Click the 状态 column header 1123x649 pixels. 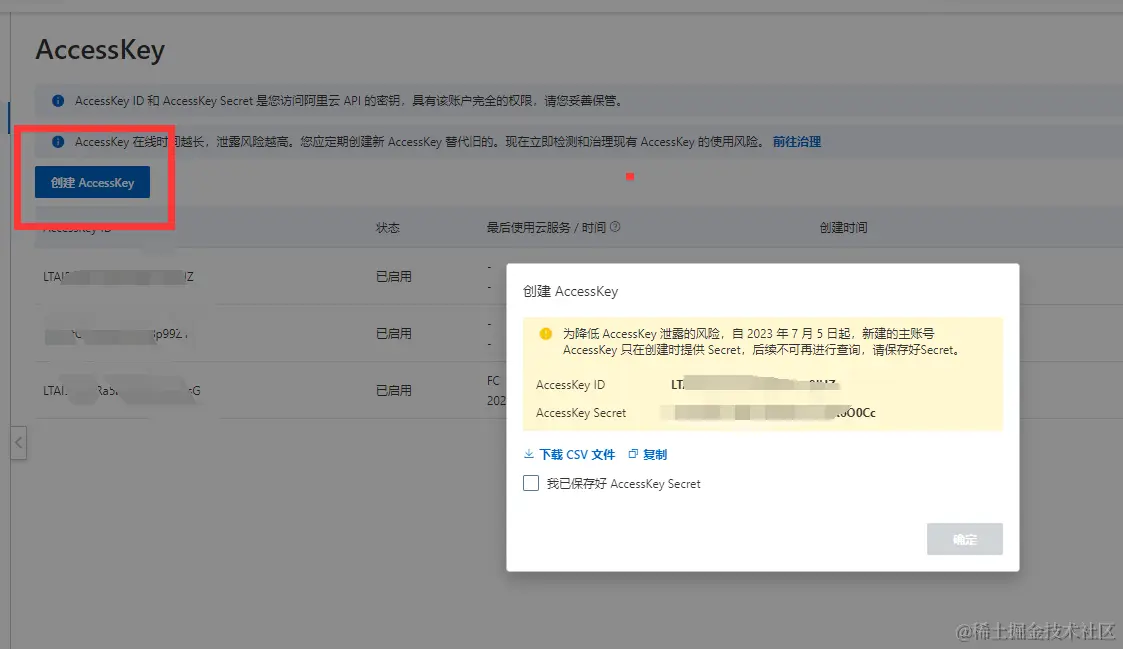click(x=387, y=228)
